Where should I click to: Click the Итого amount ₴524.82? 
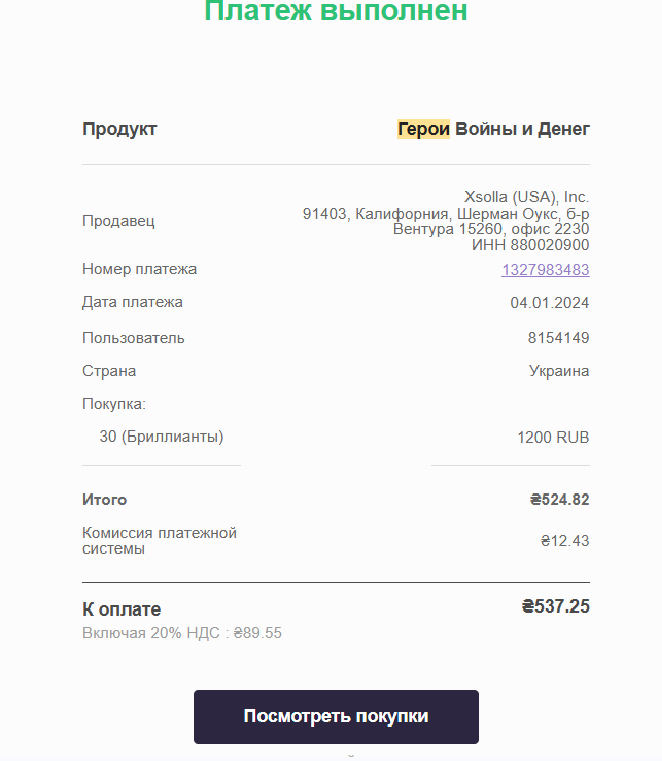coord(560,499)
